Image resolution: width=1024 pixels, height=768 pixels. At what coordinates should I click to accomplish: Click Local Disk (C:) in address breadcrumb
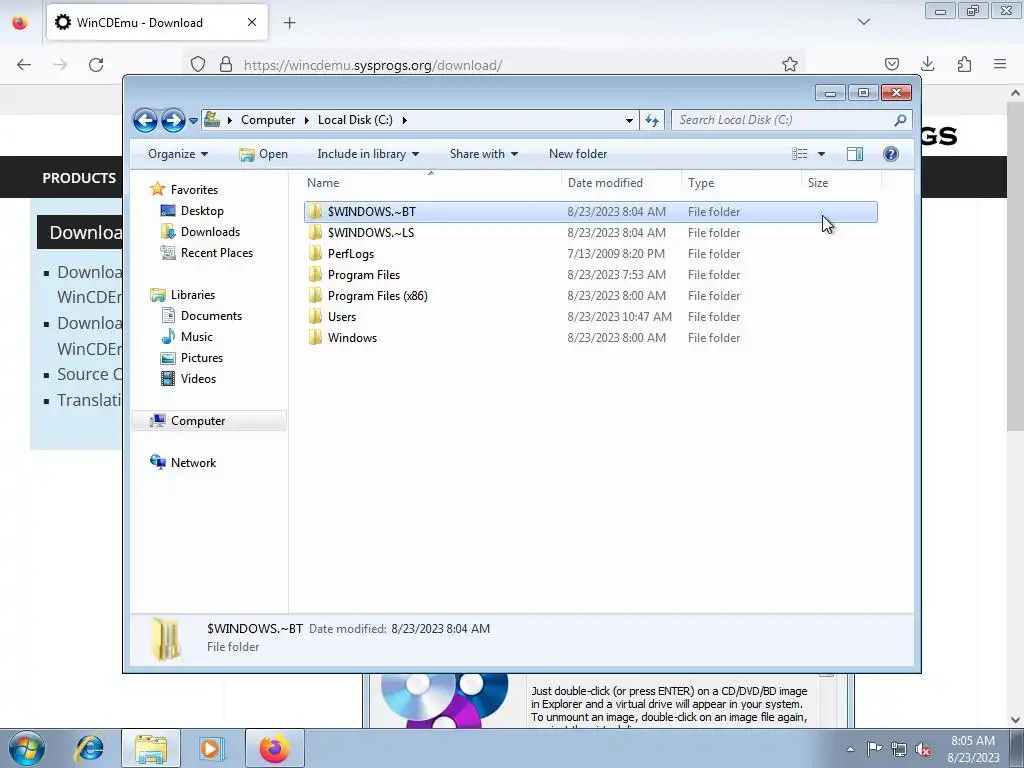tap(355, 120)
